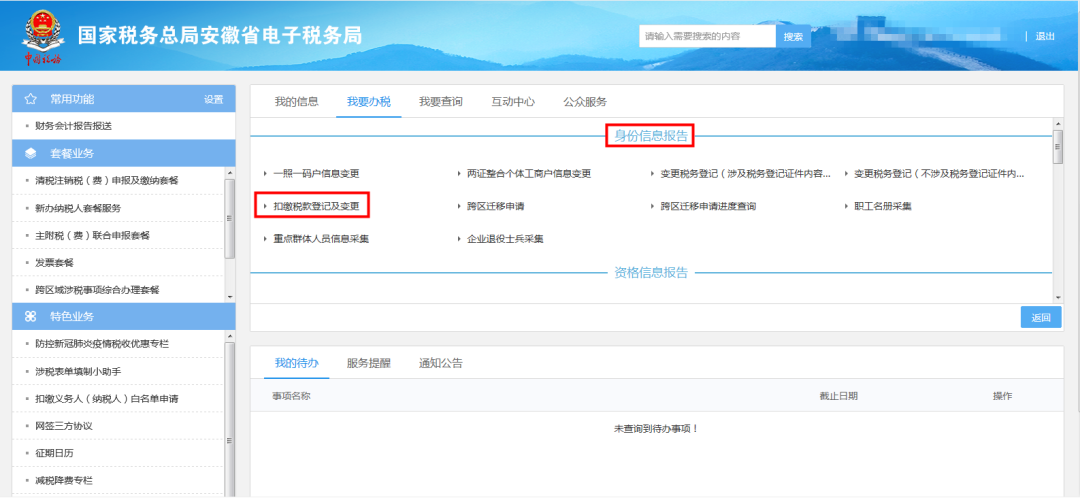1080x500 pixels.
Task: Click the China Taxation emblem logo
Action: point(43,36)
